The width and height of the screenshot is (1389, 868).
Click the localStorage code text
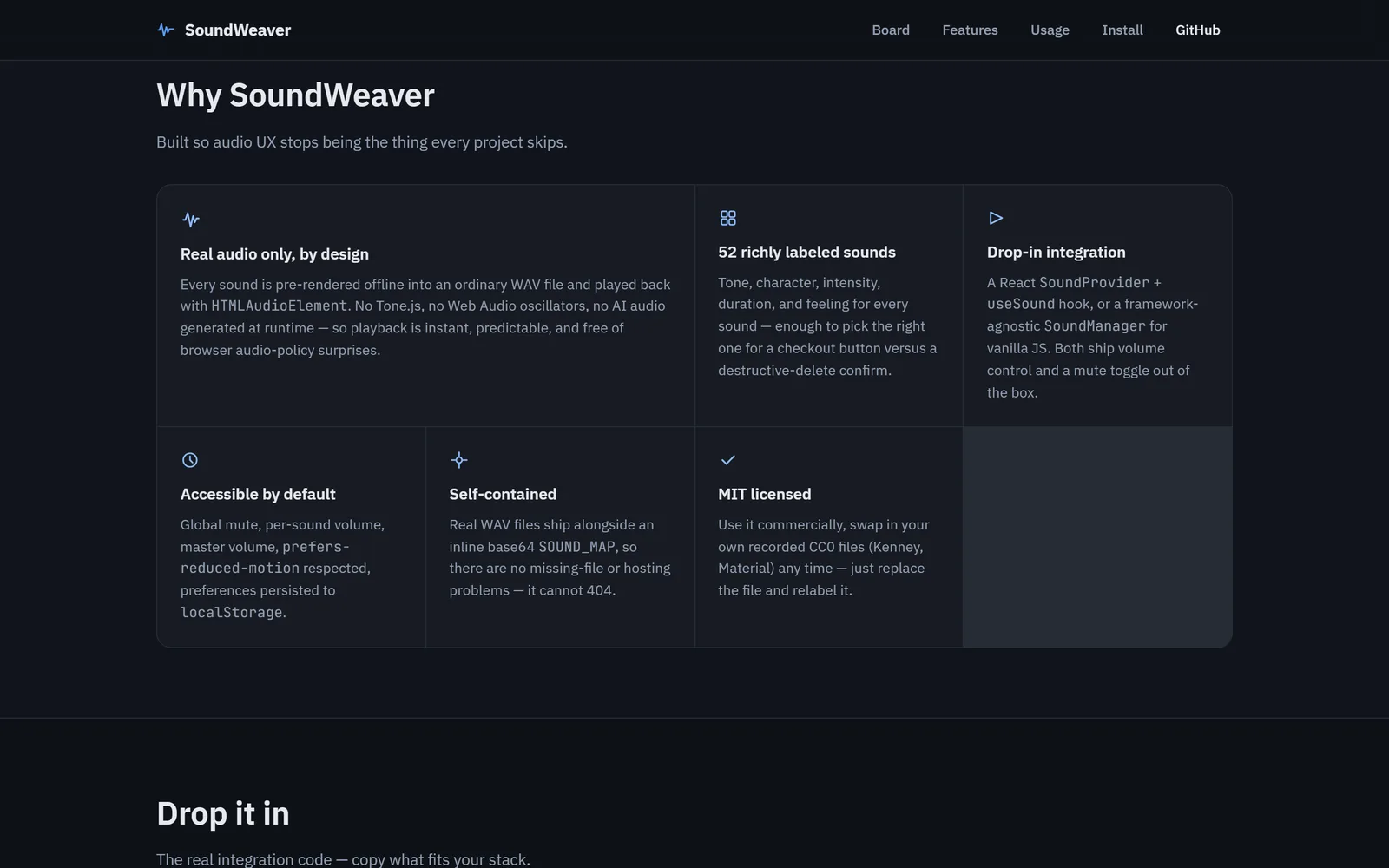(x=231, y=612)
